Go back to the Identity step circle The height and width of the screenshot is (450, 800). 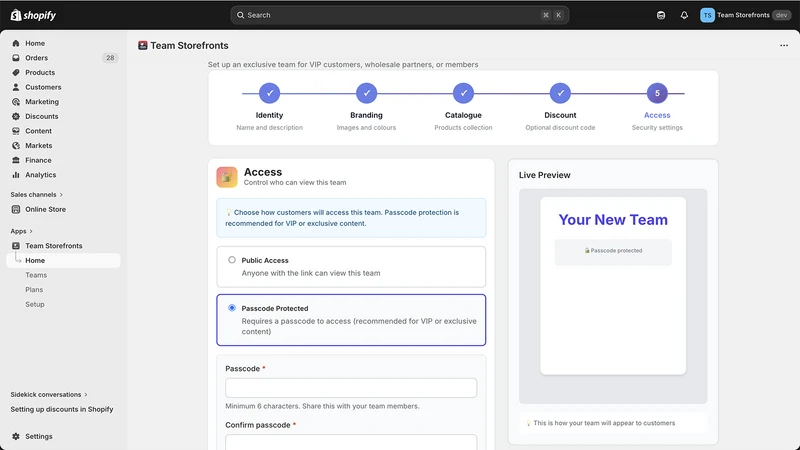pyautogui.click(x=269, y=93)
